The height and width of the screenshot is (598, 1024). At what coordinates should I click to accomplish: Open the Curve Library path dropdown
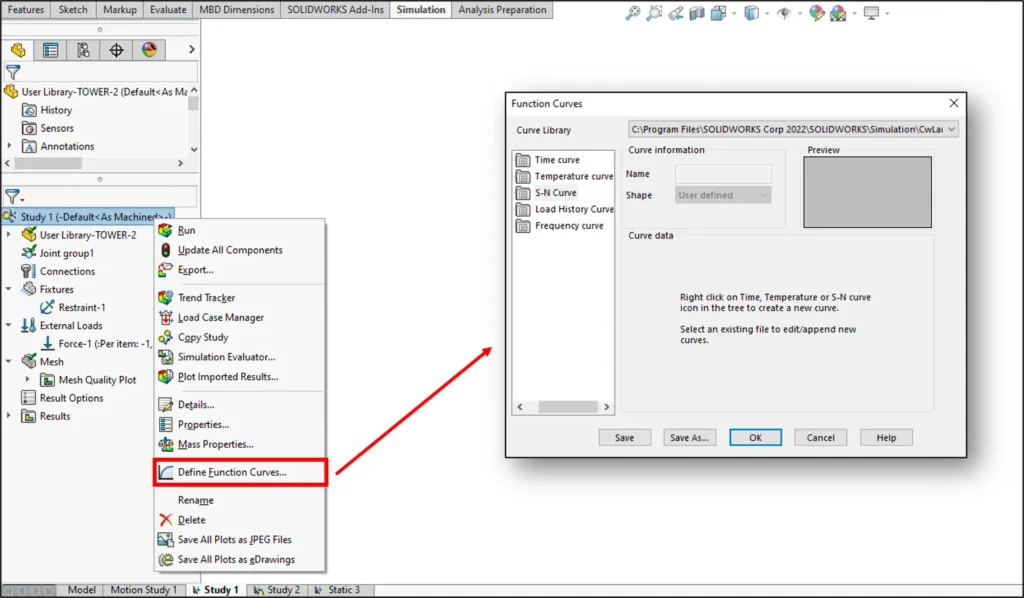coord(953,128)
